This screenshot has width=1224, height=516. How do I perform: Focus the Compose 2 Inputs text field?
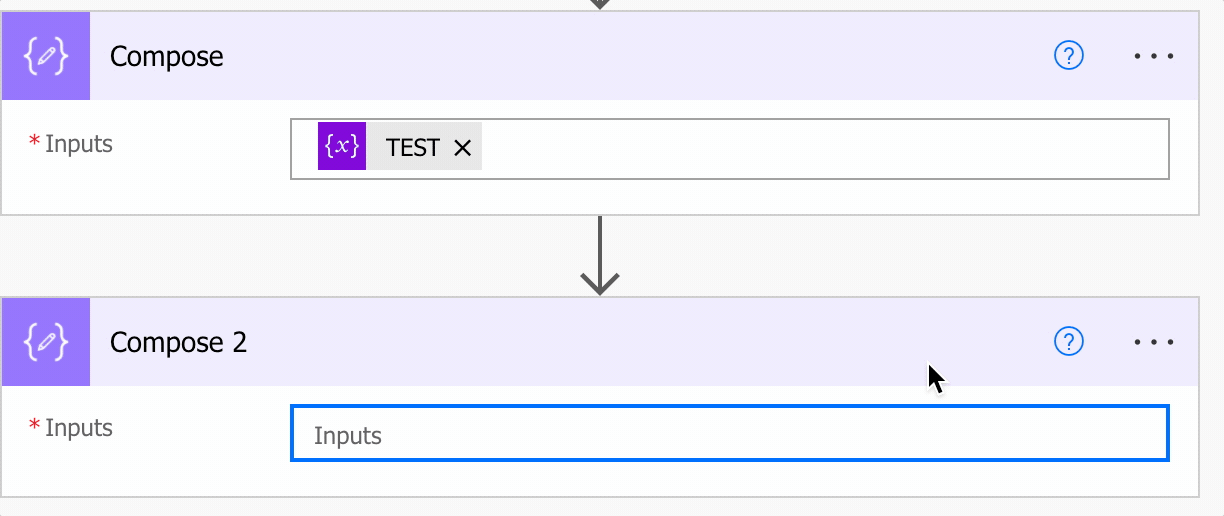[x=729, y=434]
